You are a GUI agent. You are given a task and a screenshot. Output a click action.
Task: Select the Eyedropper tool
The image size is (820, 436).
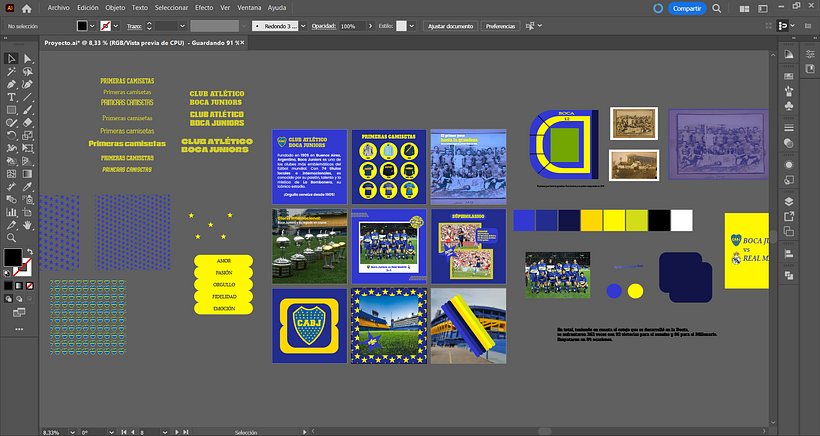[x=27, y=187]
